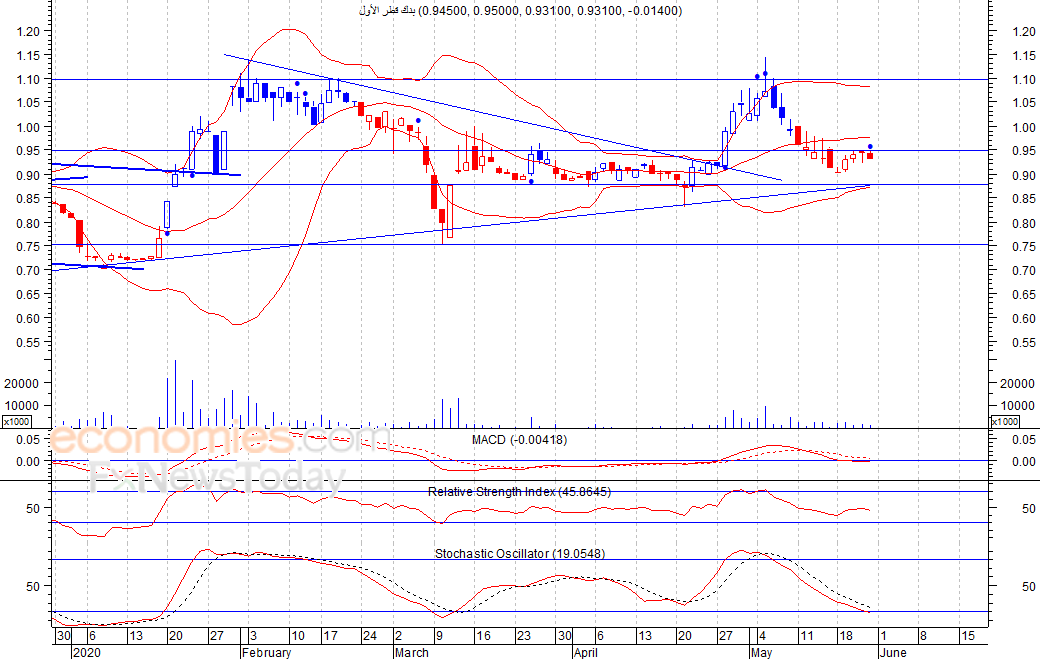This screenshot has height=659, width=1040.
Task: Select the 0.55 price on left axis
Action: 29,343
